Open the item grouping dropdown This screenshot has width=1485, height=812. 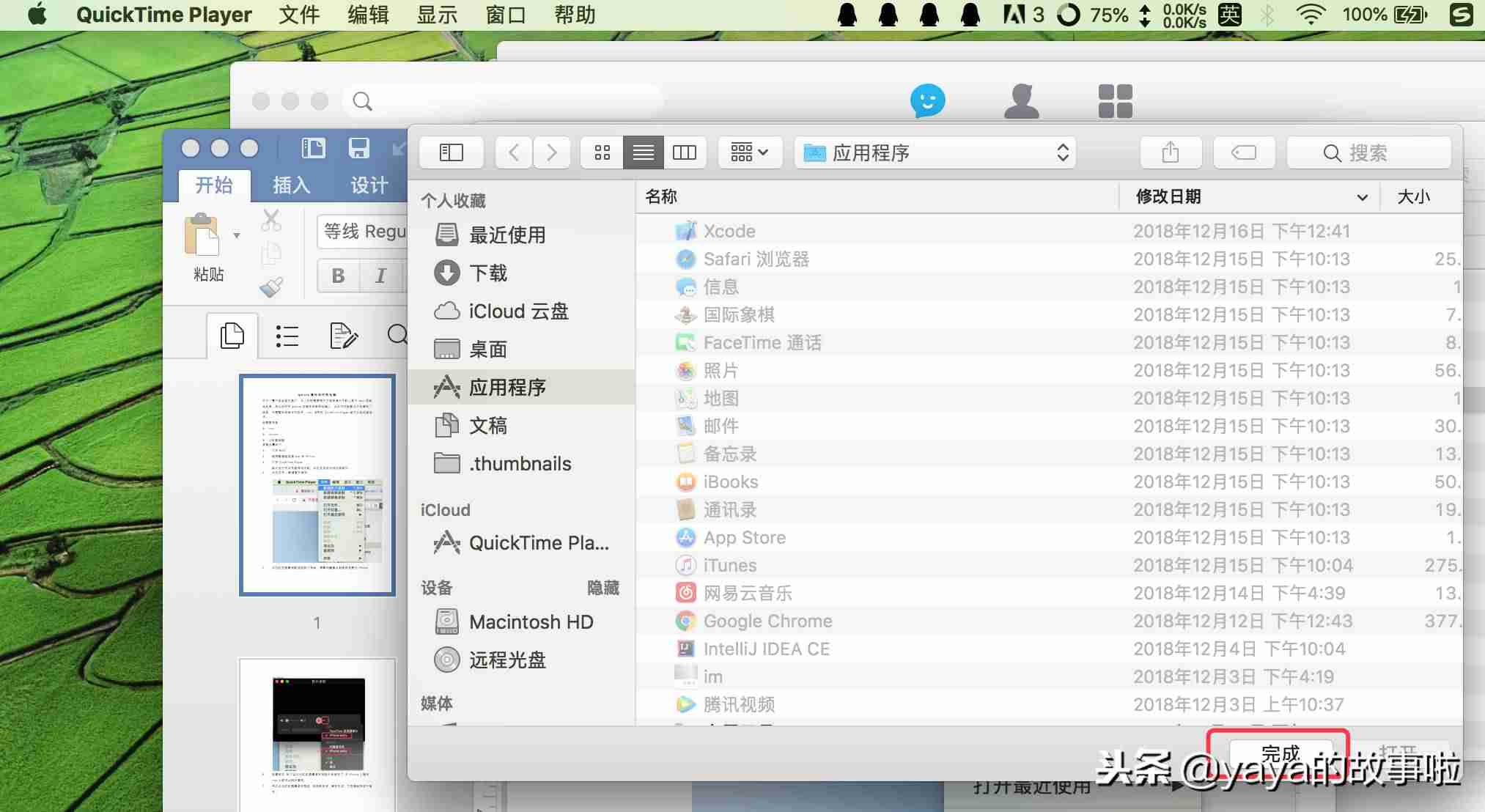[750, 152]
